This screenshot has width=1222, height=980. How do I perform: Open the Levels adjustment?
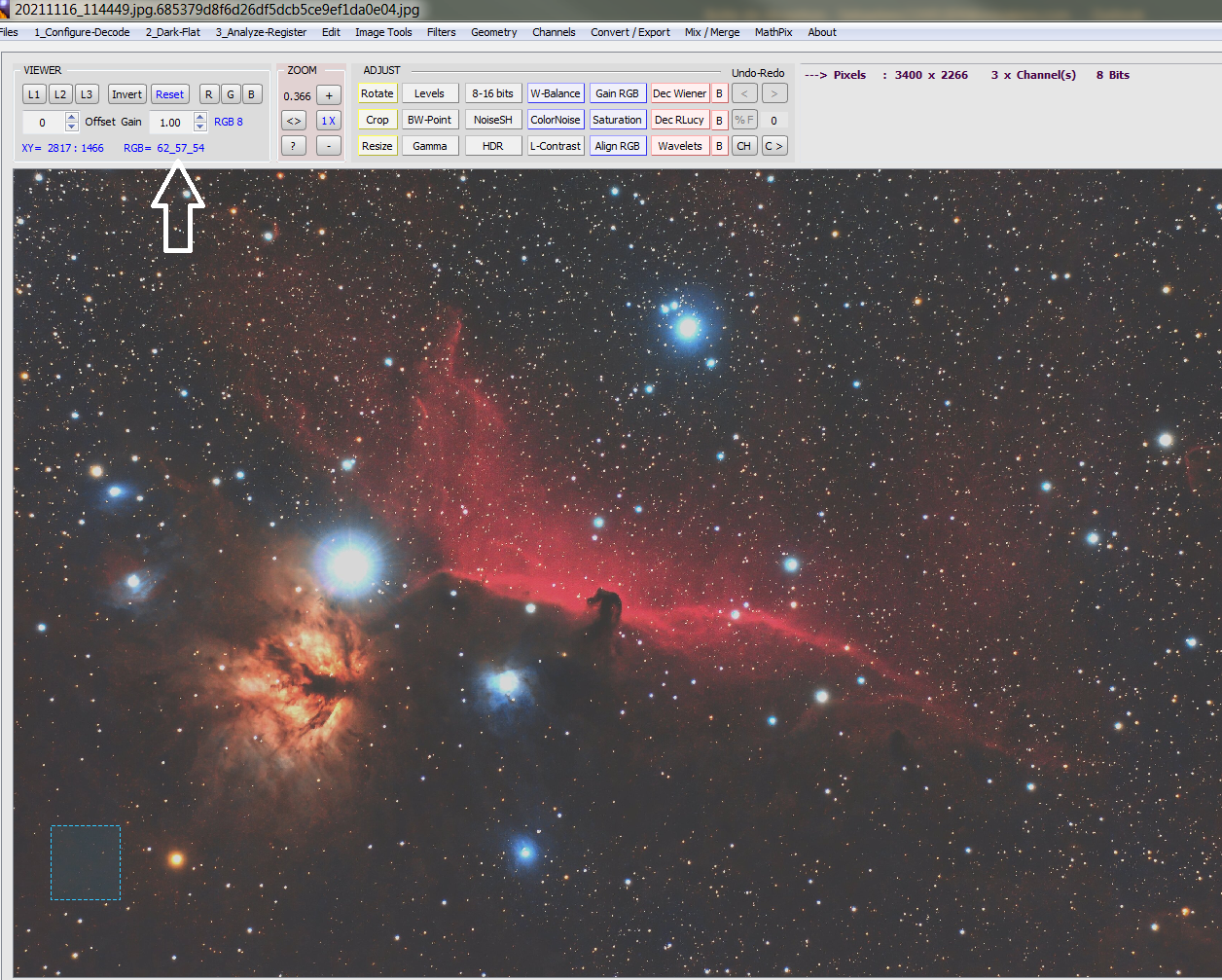pos(429,93)
